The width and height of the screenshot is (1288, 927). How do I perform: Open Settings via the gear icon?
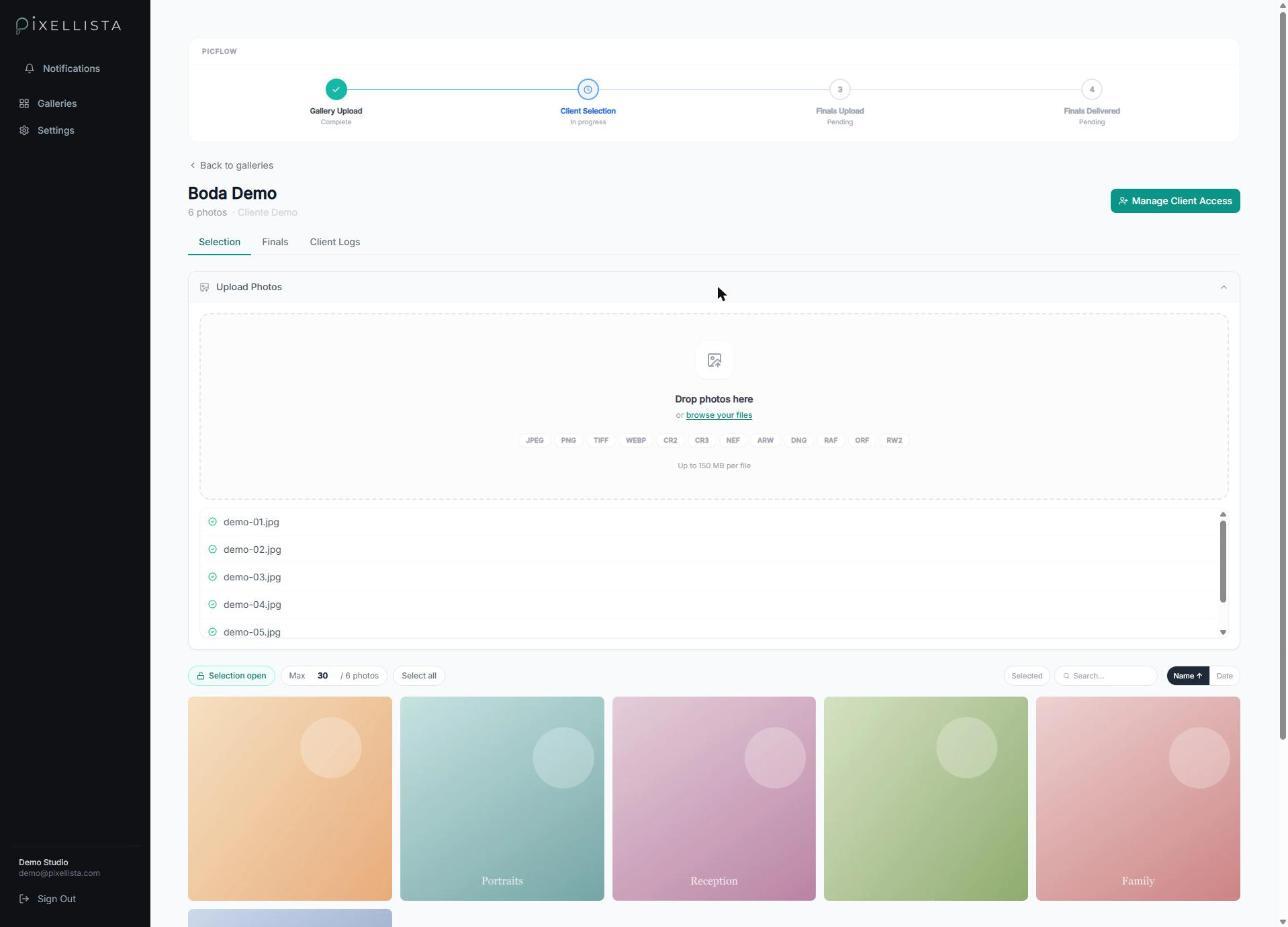pos(24,131)
